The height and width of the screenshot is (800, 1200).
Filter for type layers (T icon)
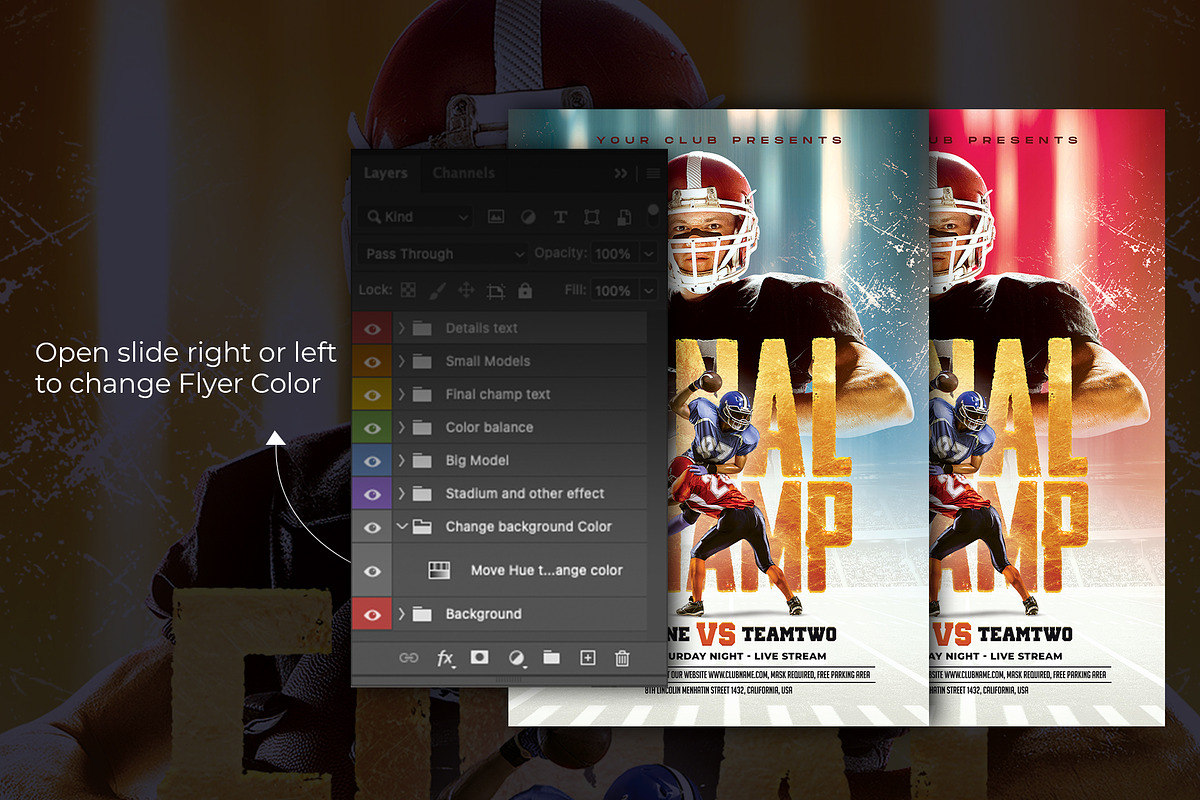pos(560,217)
